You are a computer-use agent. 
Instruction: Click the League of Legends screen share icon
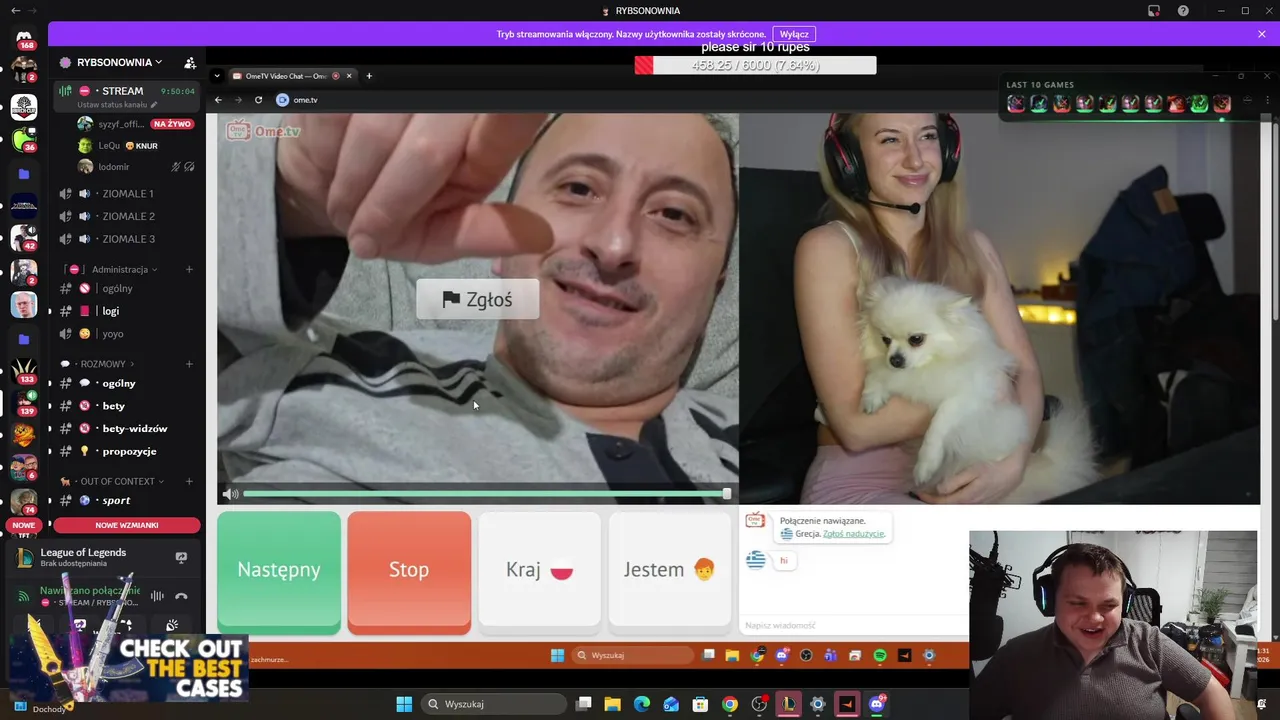(x=181, y=557)
